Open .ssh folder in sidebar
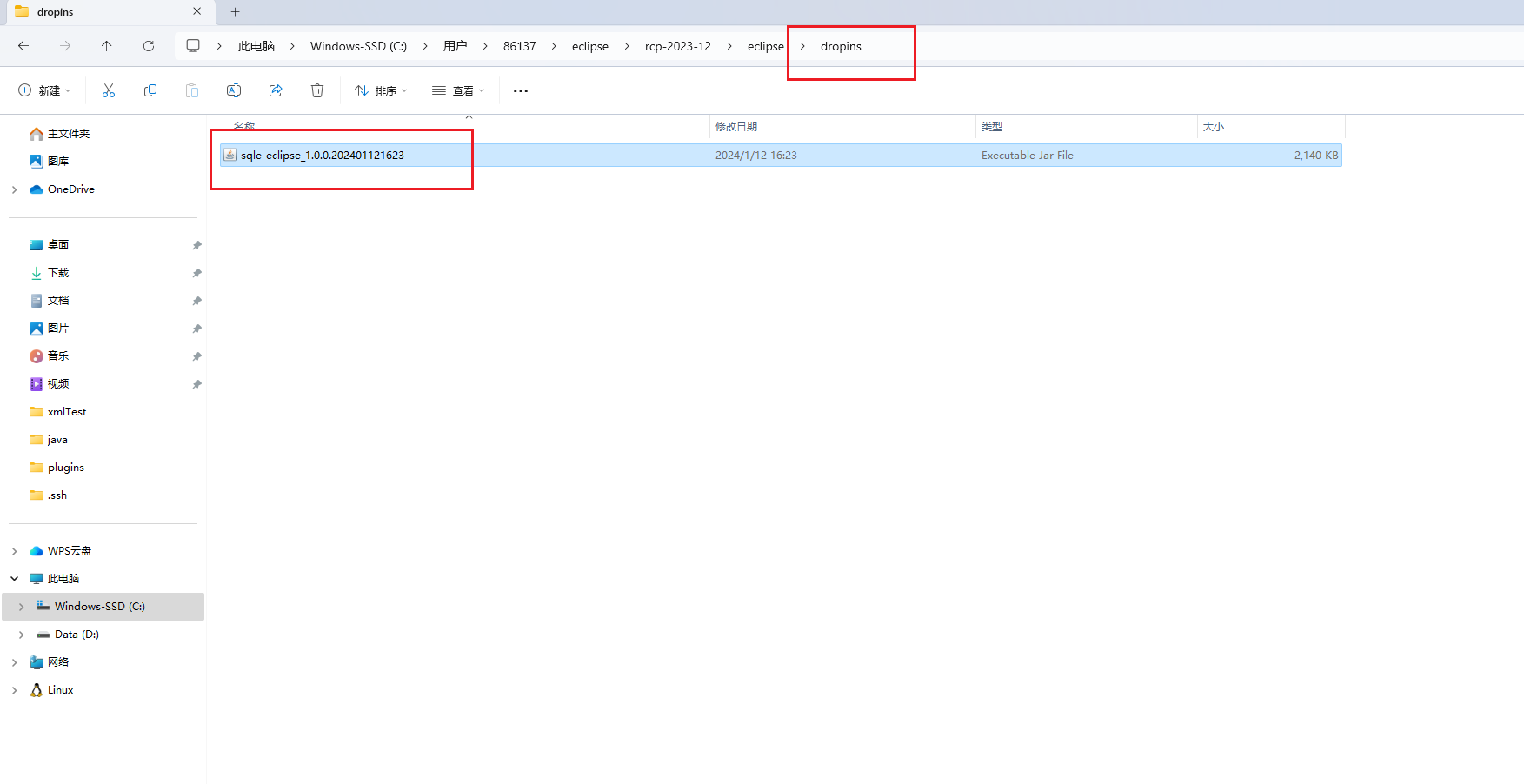 (x=57, y=495)
